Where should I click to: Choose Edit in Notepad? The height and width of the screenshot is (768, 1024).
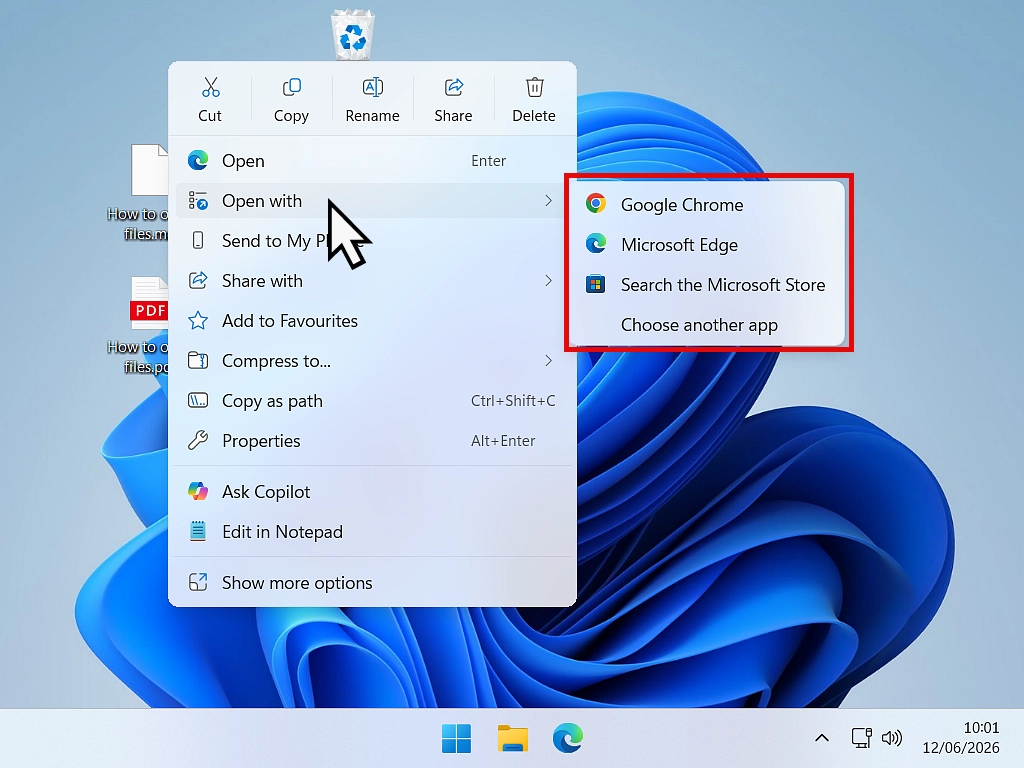click(x=372, y=532)
